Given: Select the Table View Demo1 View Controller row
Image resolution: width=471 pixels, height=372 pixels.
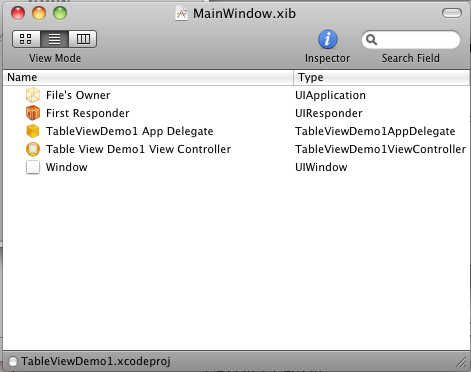Looking at the screenshot, I should 236,149.
